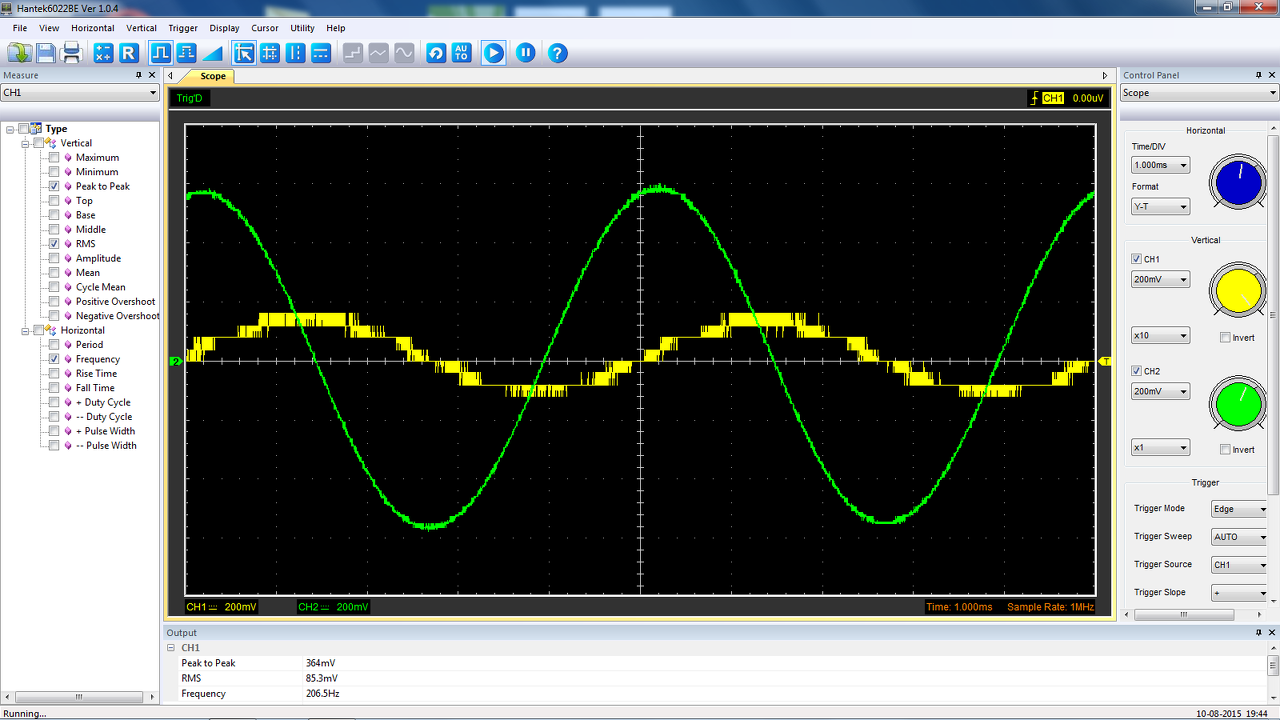1280x720 pixels.
Task: Open the Utility menu
Action: (302, 28)
